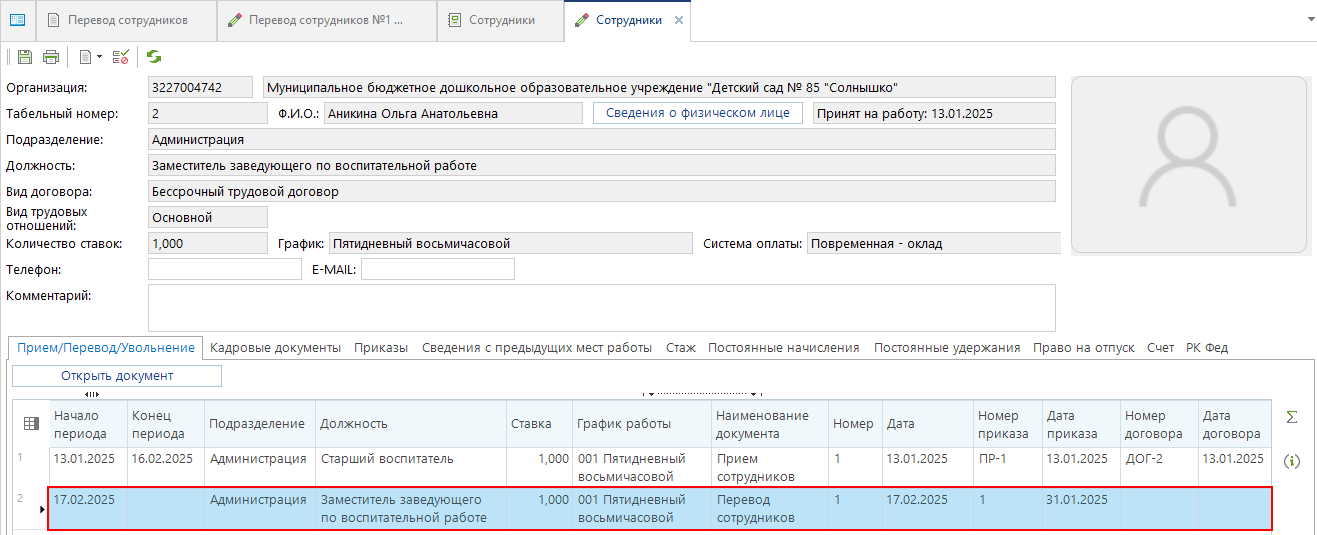The width and height of the screenshot is (1317, 535).
Task: Switch to the Кадровые документы tab
Action: pos(276,347)
